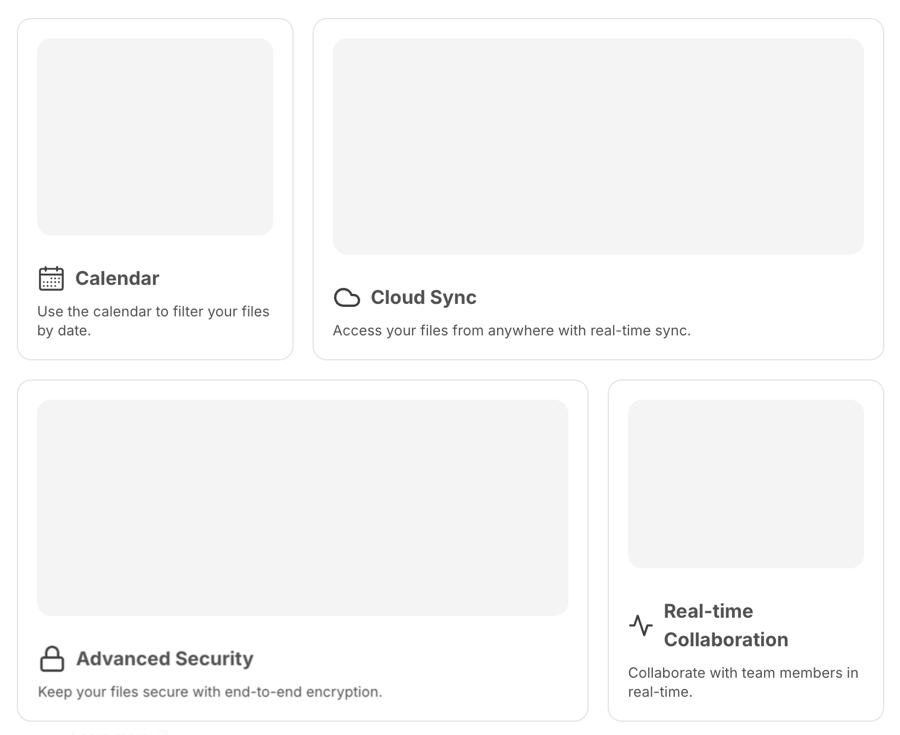
Task: Click the Real-time Collaboration heading
Action: click(x=726, y=625)
